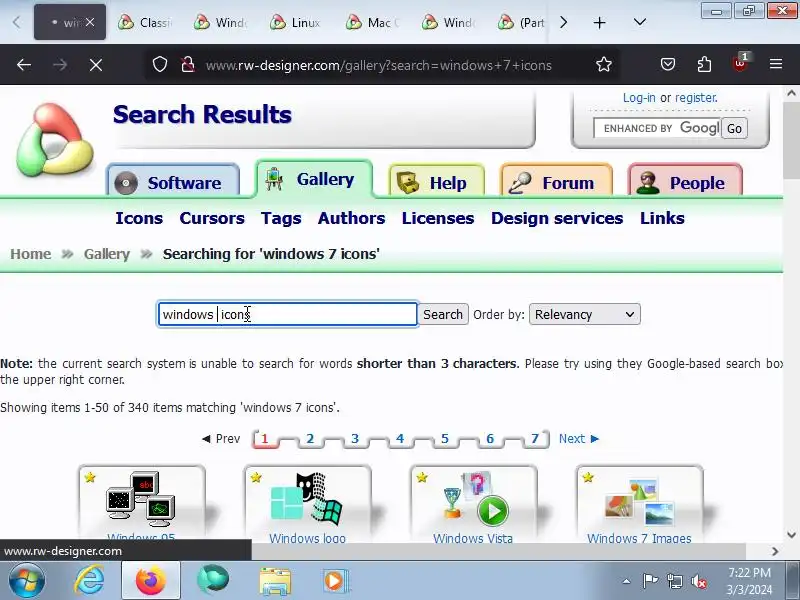Open the Firefox hamburger menu

pyautogui.click(x=776, y=64)
